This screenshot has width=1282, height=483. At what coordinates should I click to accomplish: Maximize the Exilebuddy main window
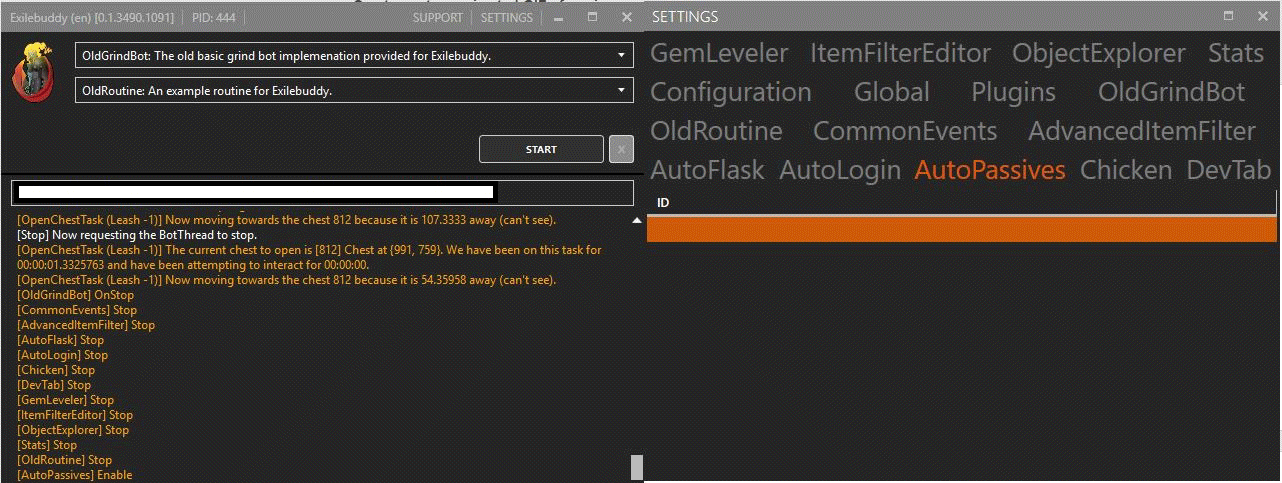tap(592, 17)
